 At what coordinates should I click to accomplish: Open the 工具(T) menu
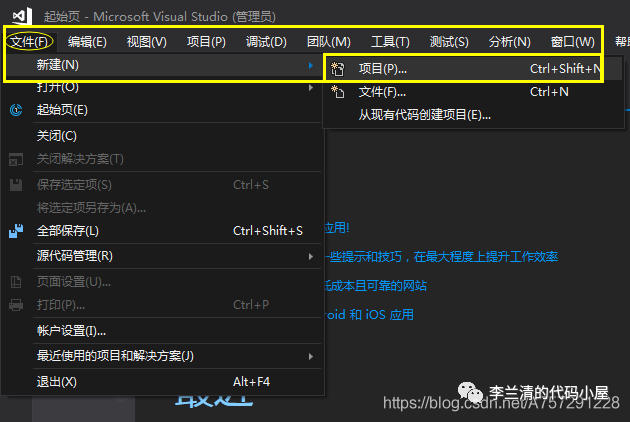click(390, 41)
